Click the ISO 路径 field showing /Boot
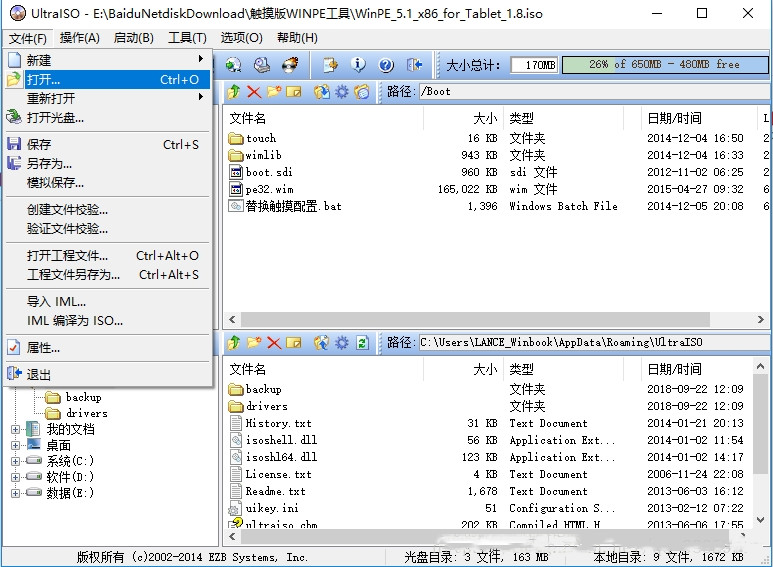773x567 pixels. point(594,92)
